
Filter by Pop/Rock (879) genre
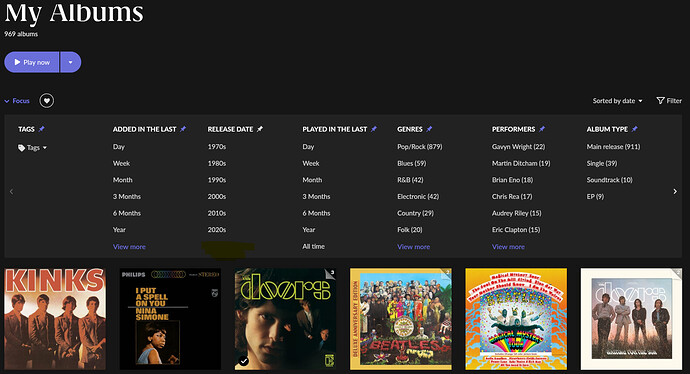420,147
